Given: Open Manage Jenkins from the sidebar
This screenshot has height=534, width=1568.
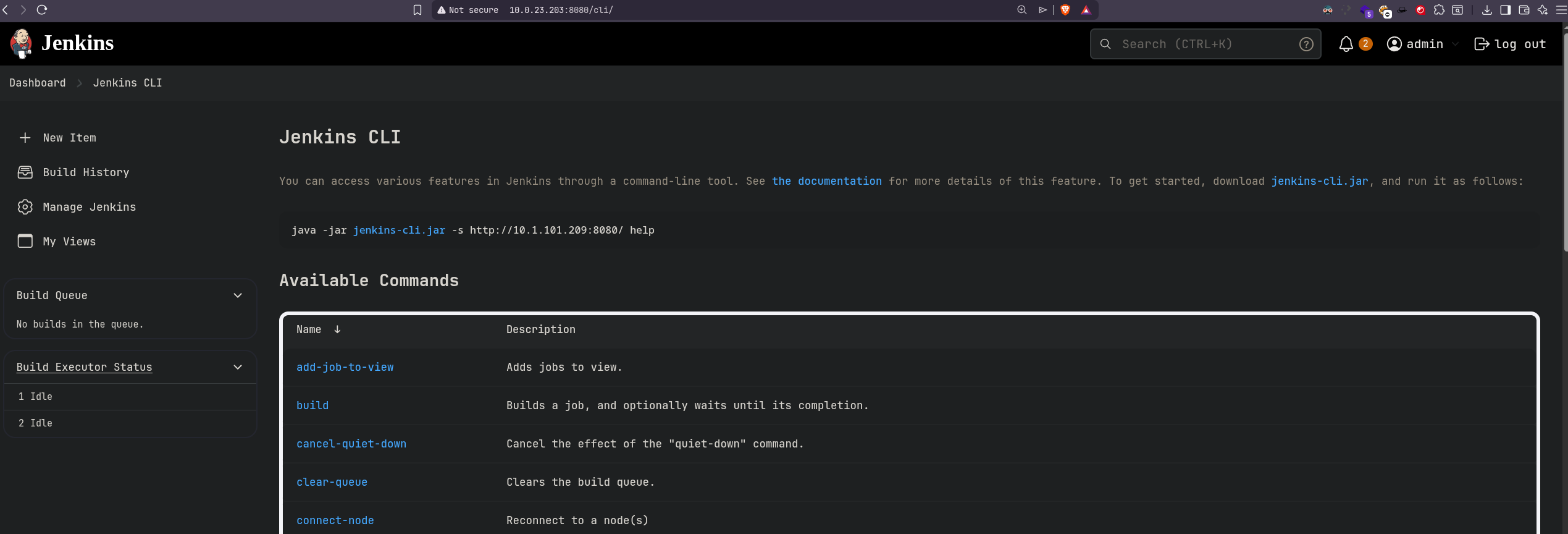Looking at the screenshot, I should tap(89, 207).
